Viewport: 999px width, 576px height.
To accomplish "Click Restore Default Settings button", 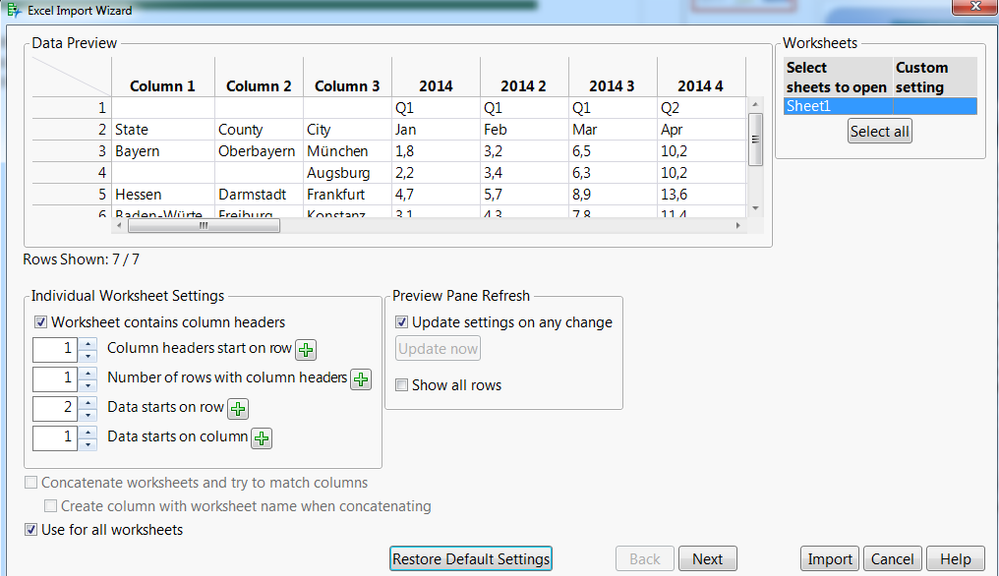I will (471, 559).
